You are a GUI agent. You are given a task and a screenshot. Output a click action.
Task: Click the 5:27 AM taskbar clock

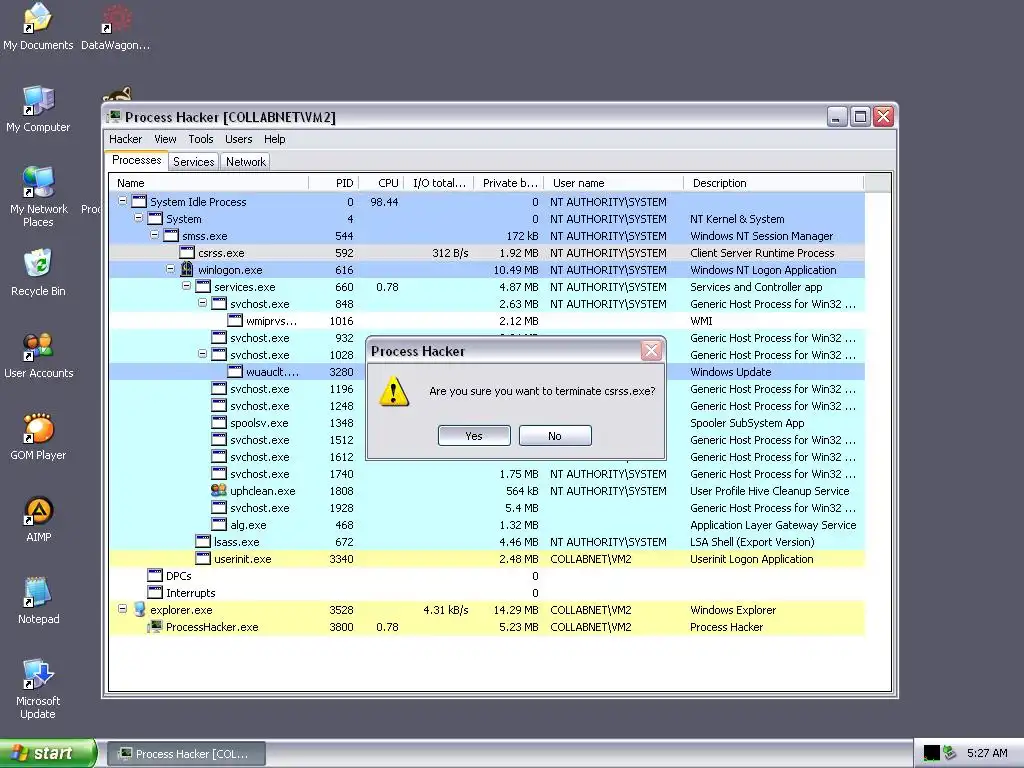987,753
